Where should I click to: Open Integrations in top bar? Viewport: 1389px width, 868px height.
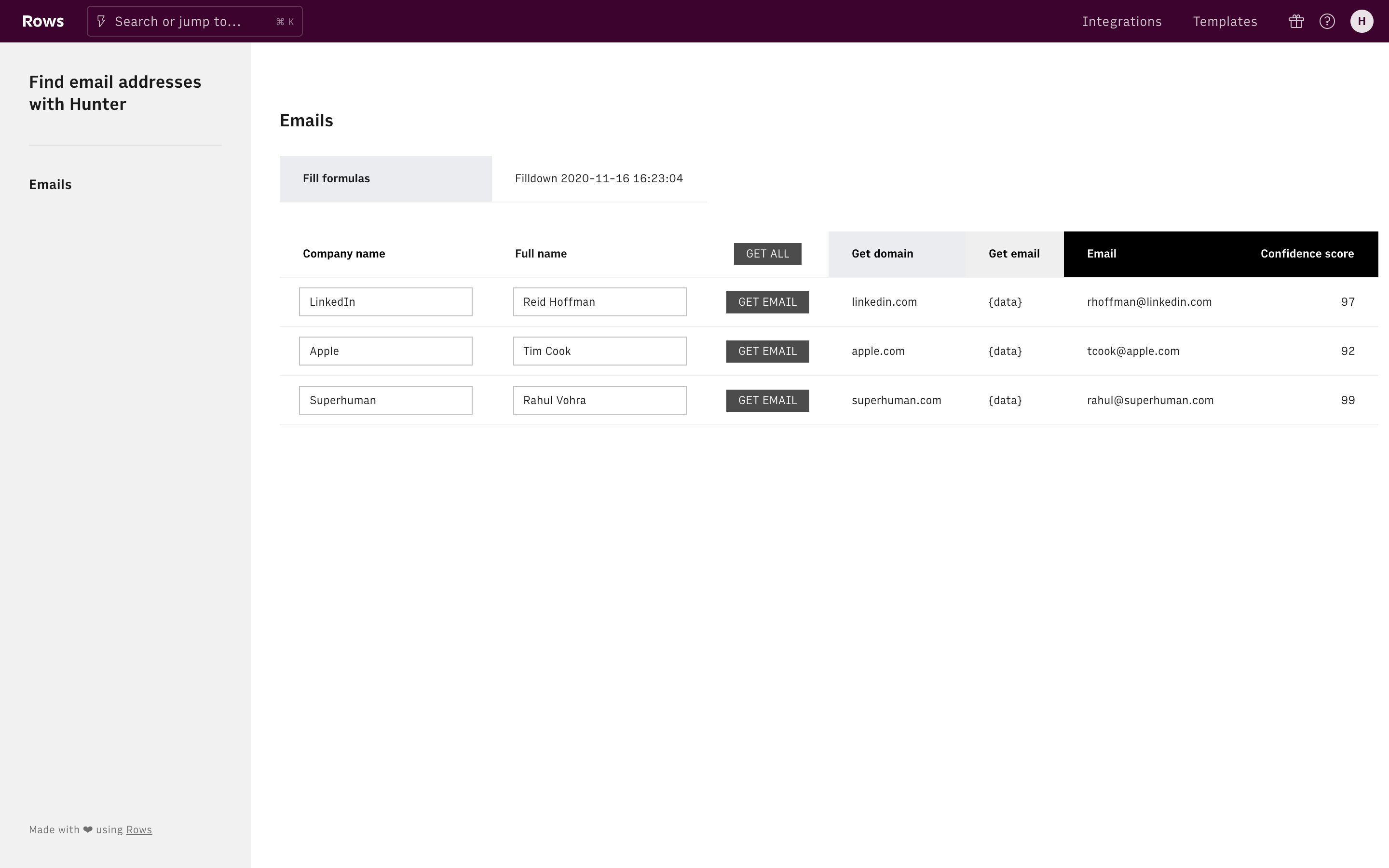(x=1121, y=21)
